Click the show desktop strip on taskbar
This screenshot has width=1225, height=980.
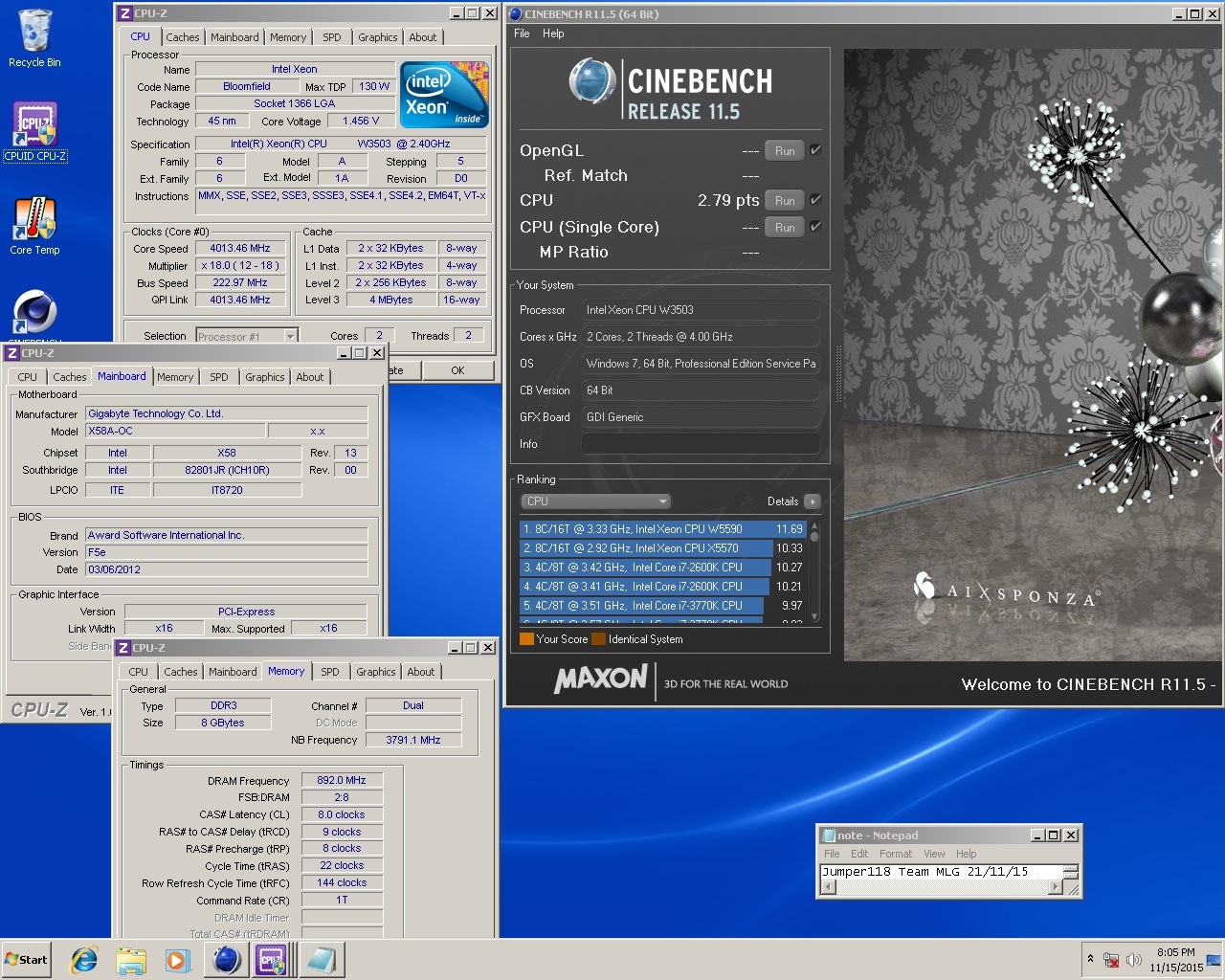tap(1214, 960)
